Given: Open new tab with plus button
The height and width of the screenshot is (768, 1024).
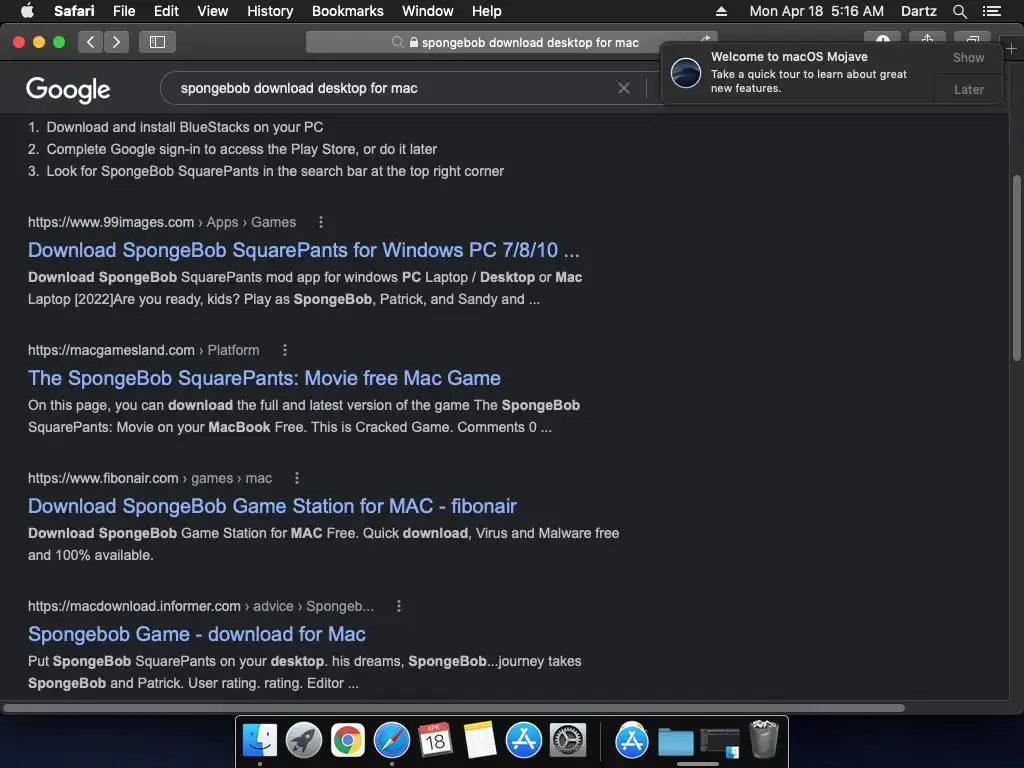Looking at the screenshot, I should tap(1011, 48).
